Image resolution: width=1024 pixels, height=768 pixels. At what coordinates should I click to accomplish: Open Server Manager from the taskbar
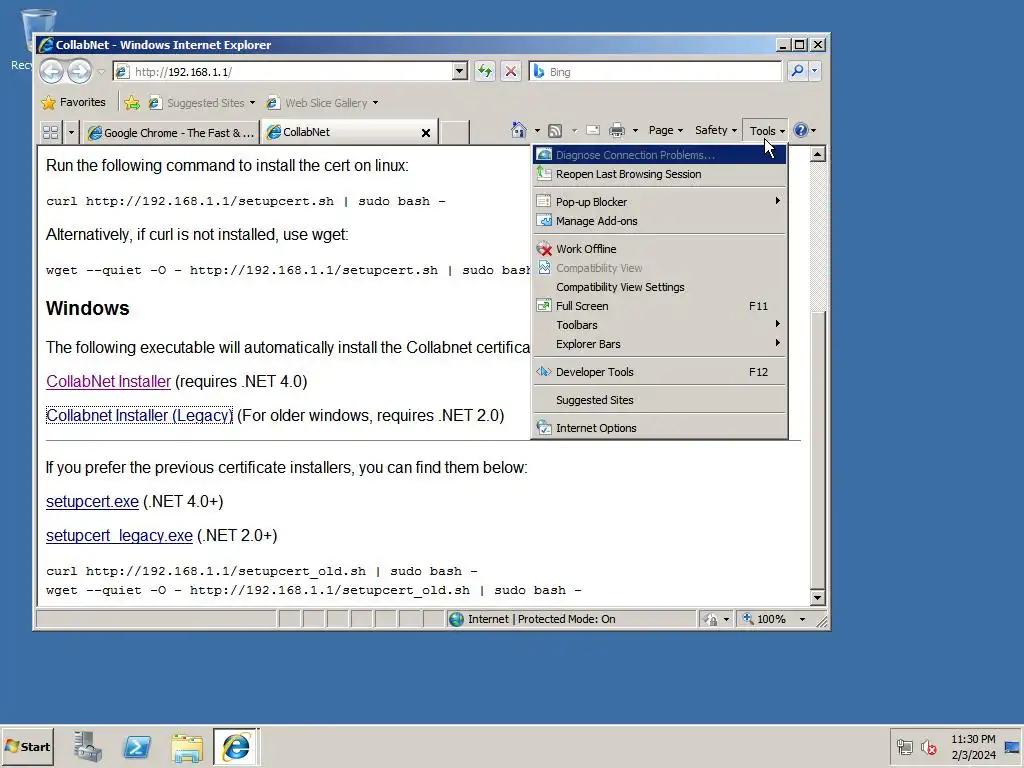click(88, 746)
